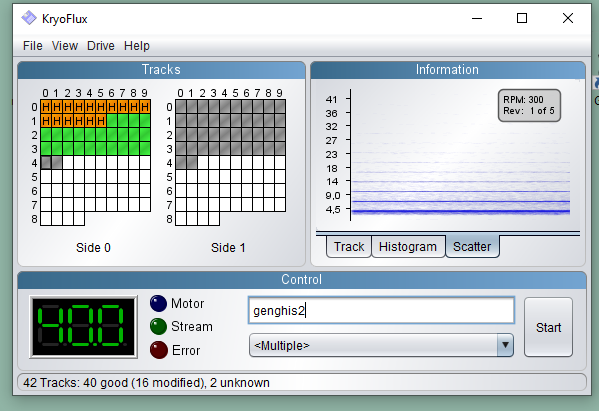The height and width of the screenshot is (411, 599).
Task: Select Side 0 track 83 white cell
Action: pos(79,219)
